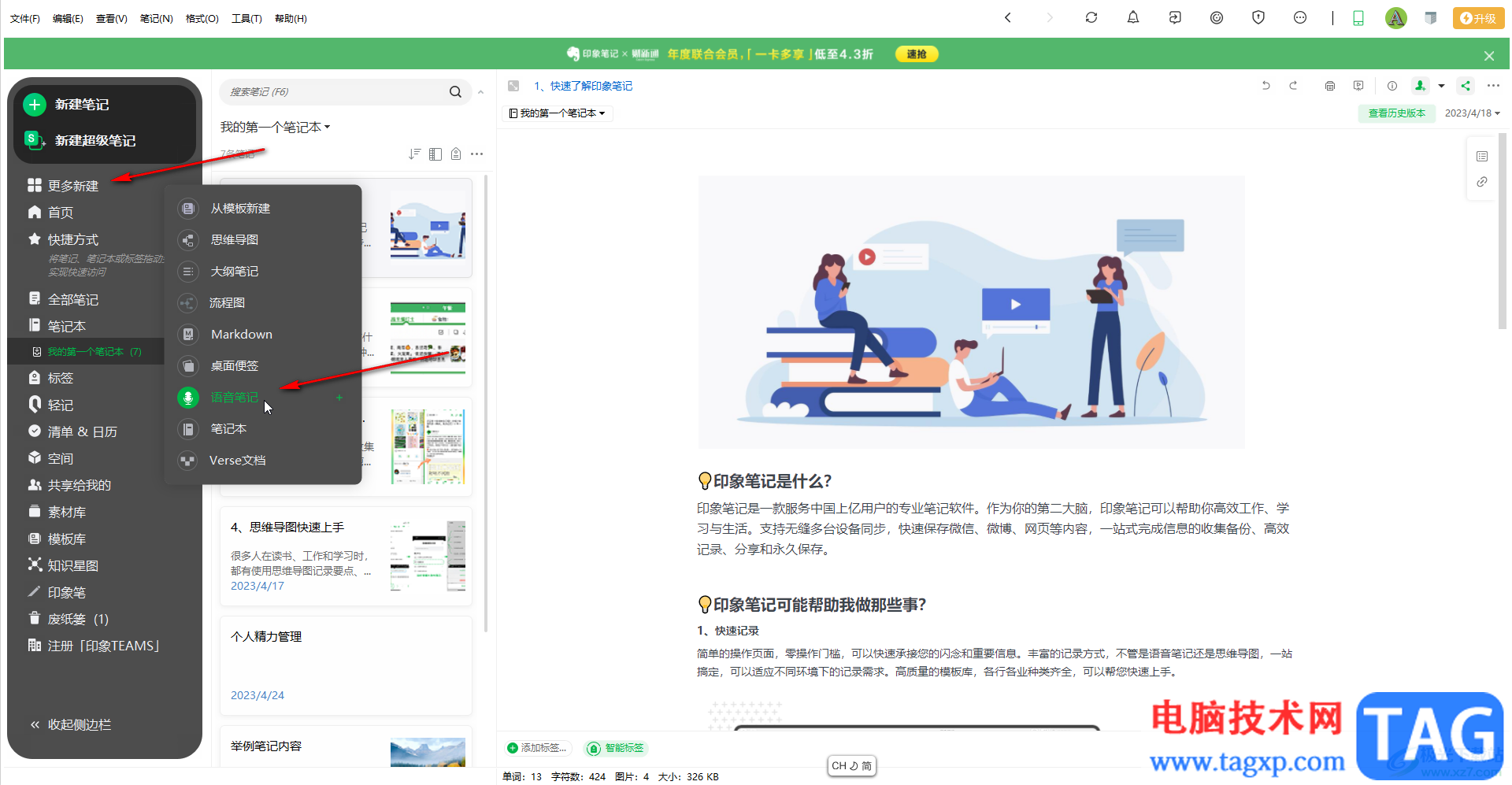Toggle the IME half/full-width moon icon
This screenshot has width=1512, height=785.
(854, 765)
